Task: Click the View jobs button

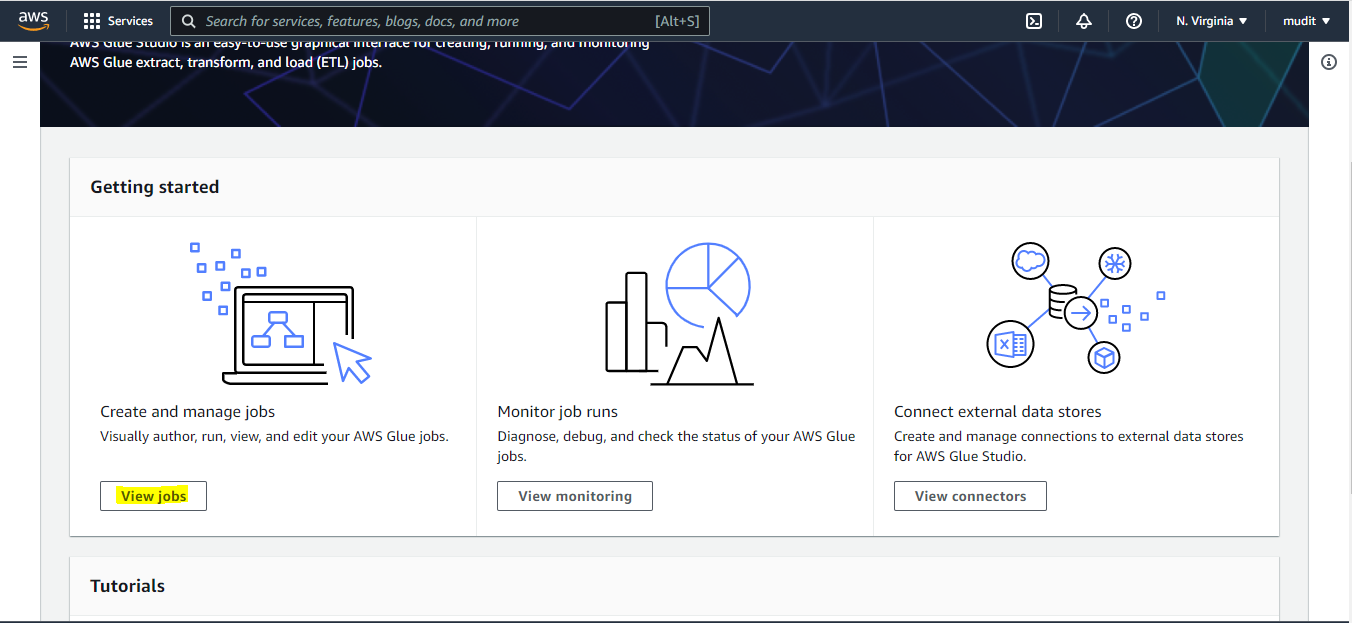Action: [153, 496]
